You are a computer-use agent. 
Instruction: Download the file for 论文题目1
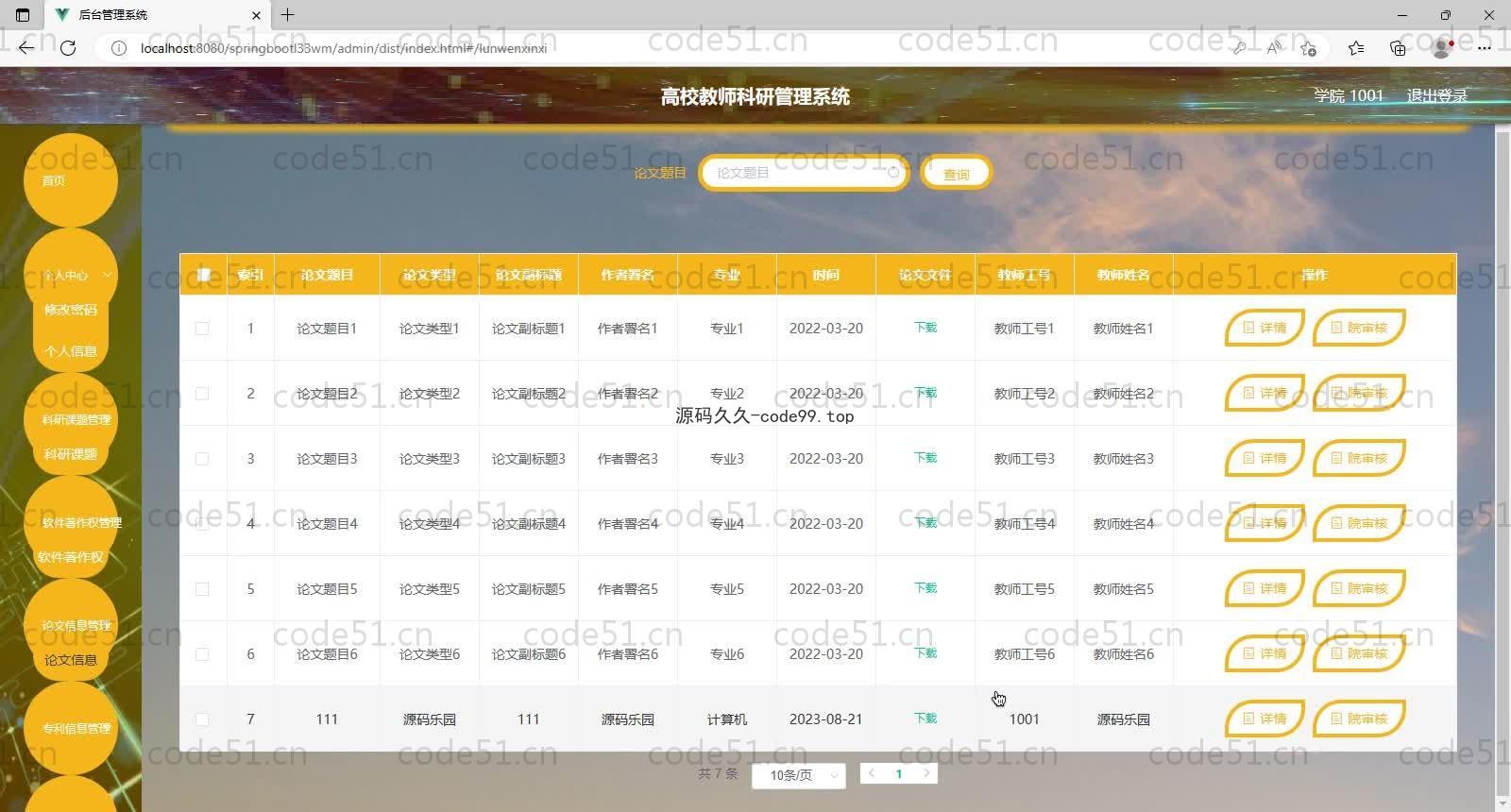[925, 328]
